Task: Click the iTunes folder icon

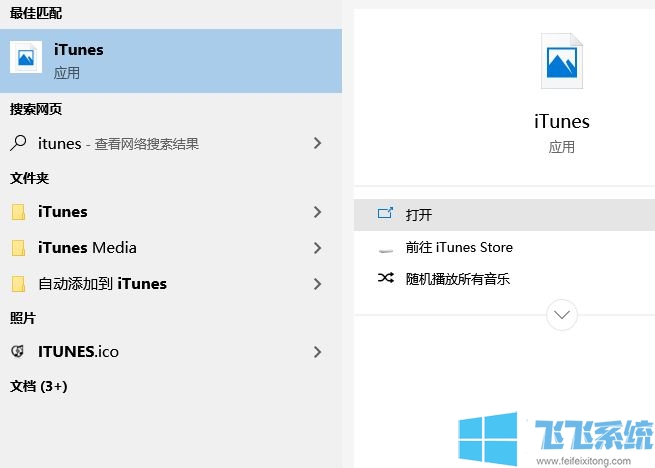Action: click(18, 212)
